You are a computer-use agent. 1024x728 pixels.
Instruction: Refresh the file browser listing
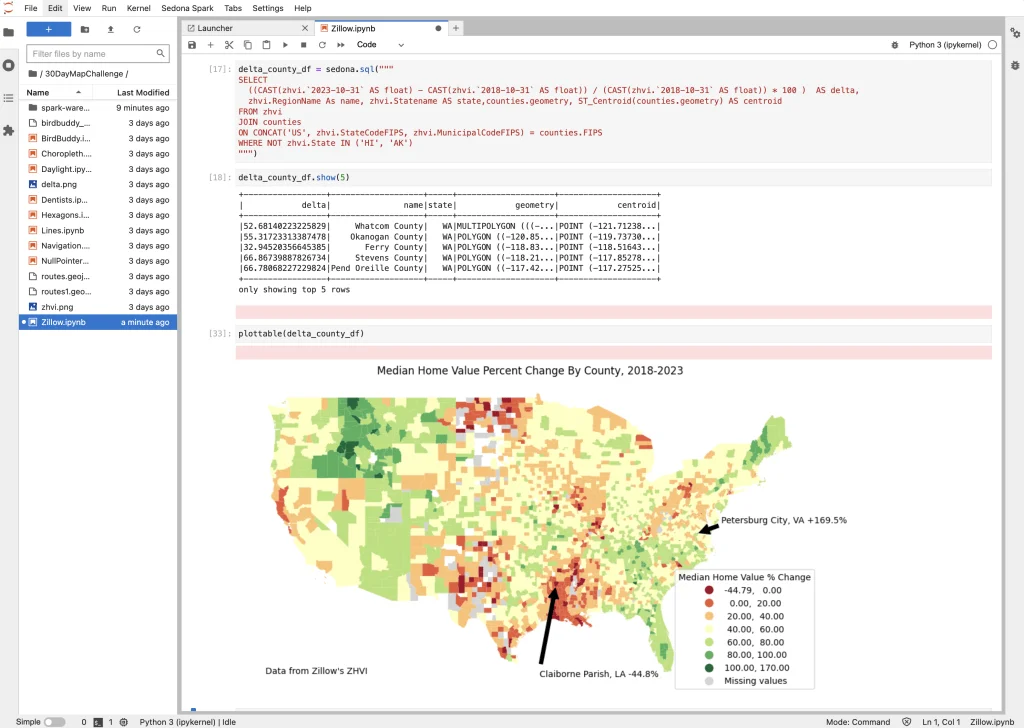click(136, 29)
